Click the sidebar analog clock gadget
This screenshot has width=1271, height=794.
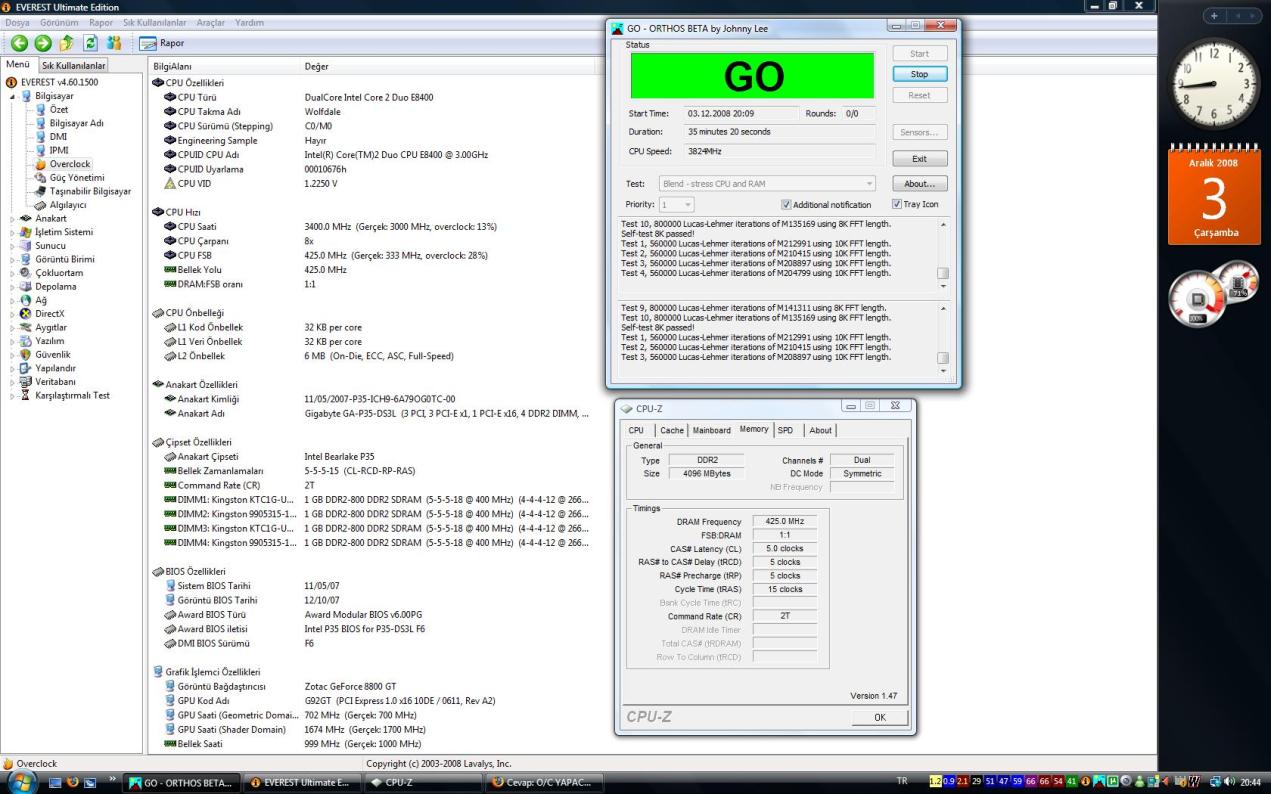pos(1213,83)
